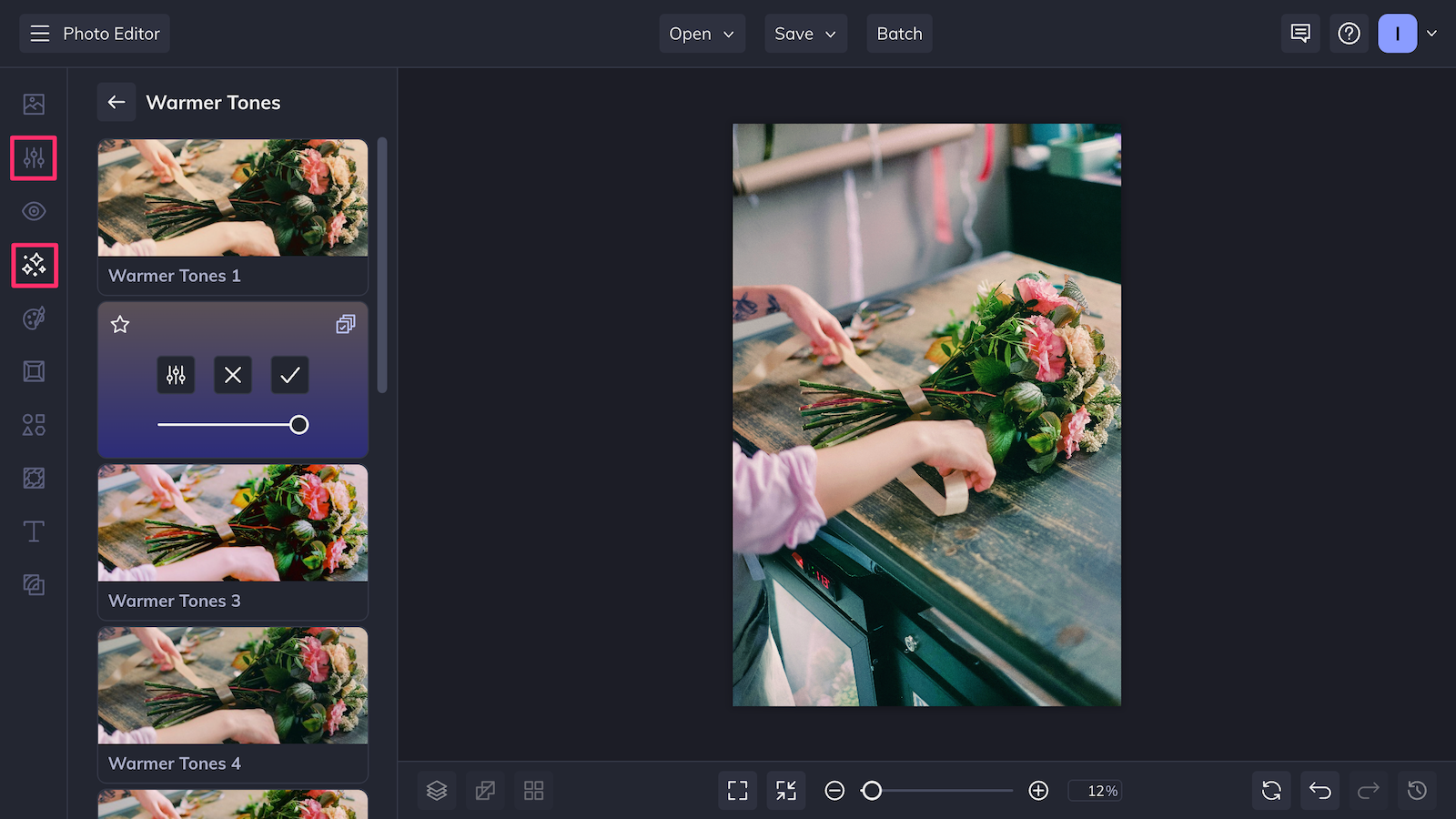
Task: Open the Adjustments panel from the sidebar
Action: click(33, 157)
